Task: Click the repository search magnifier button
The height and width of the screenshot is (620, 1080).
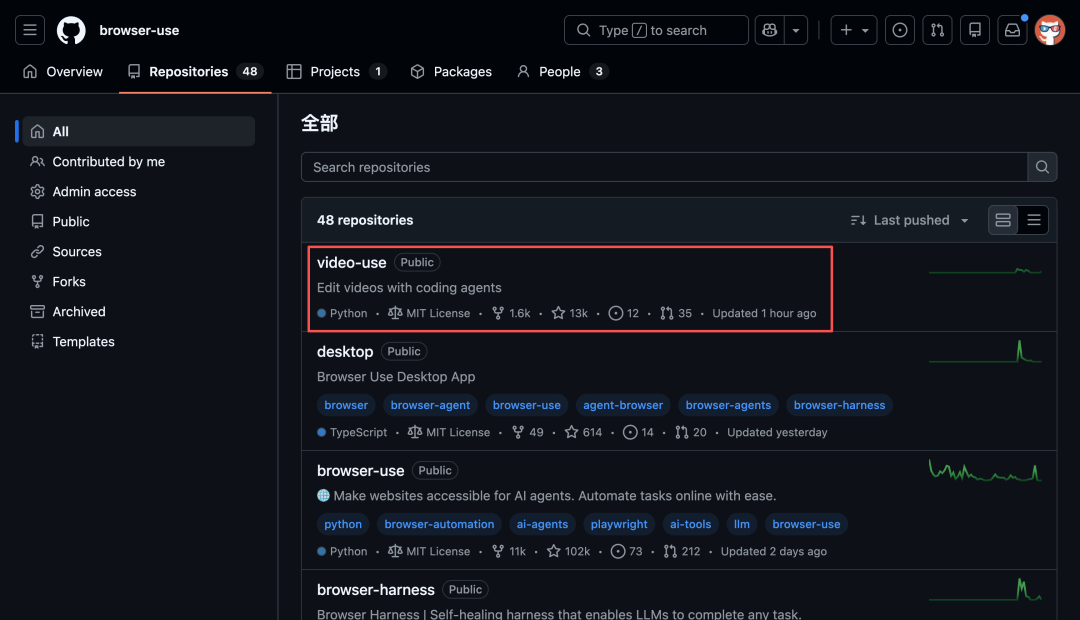Action: pos(1042,167)
